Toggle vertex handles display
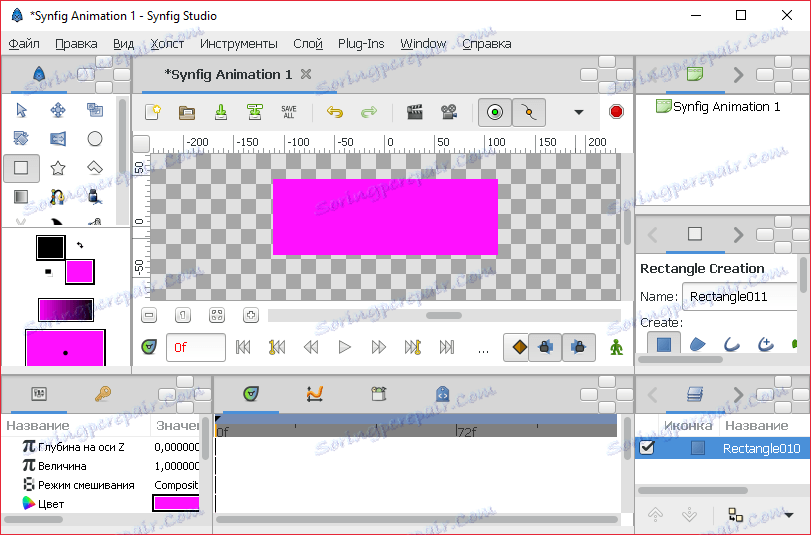 point(529,112)
